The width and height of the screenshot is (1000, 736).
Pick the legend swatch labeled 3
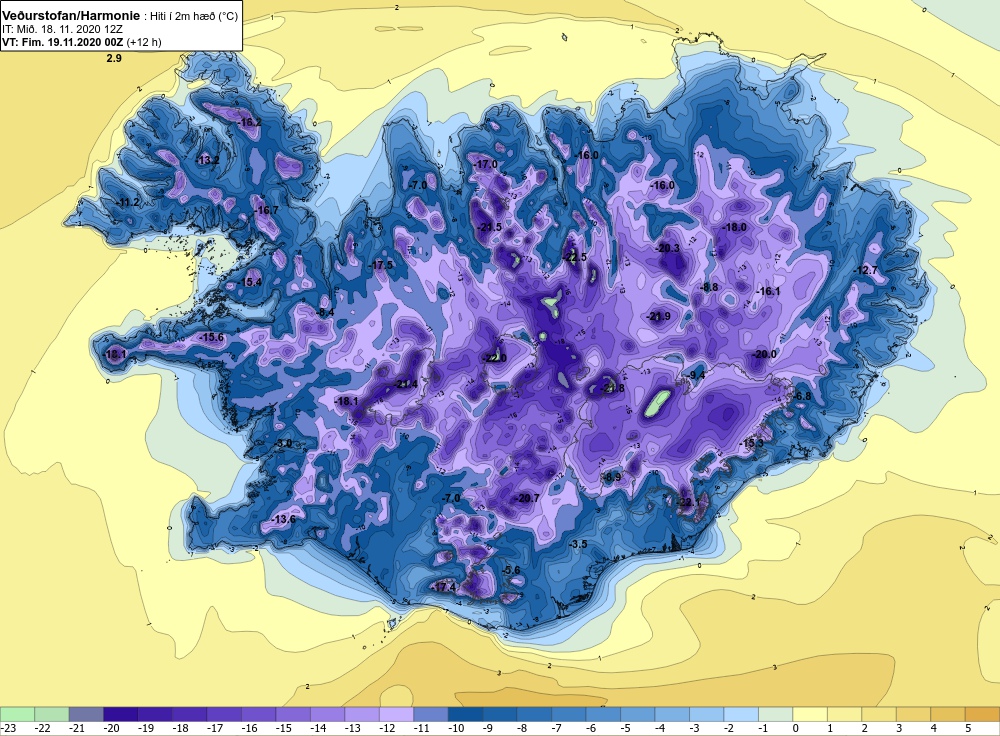point(913,714)
